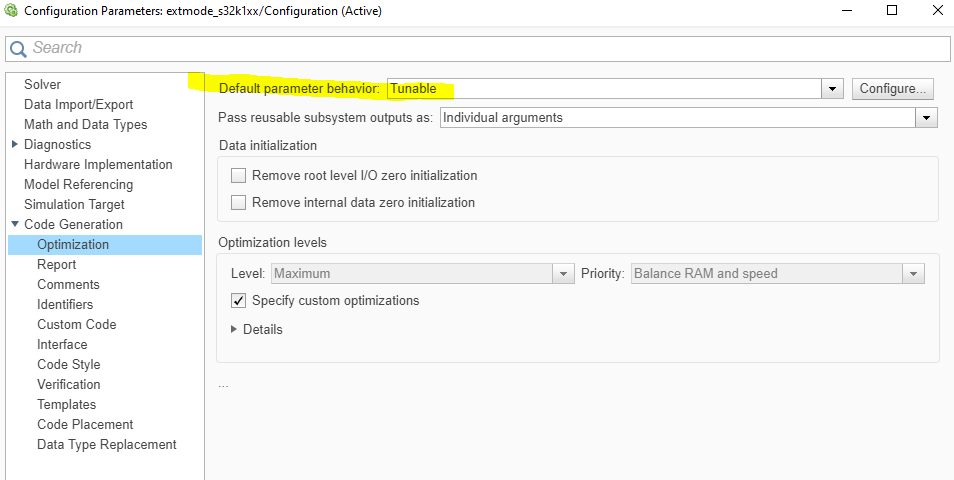Uncheck Specify custom optimizations
Viewport: 954px width, 480px height.
[x=239, y=301]
